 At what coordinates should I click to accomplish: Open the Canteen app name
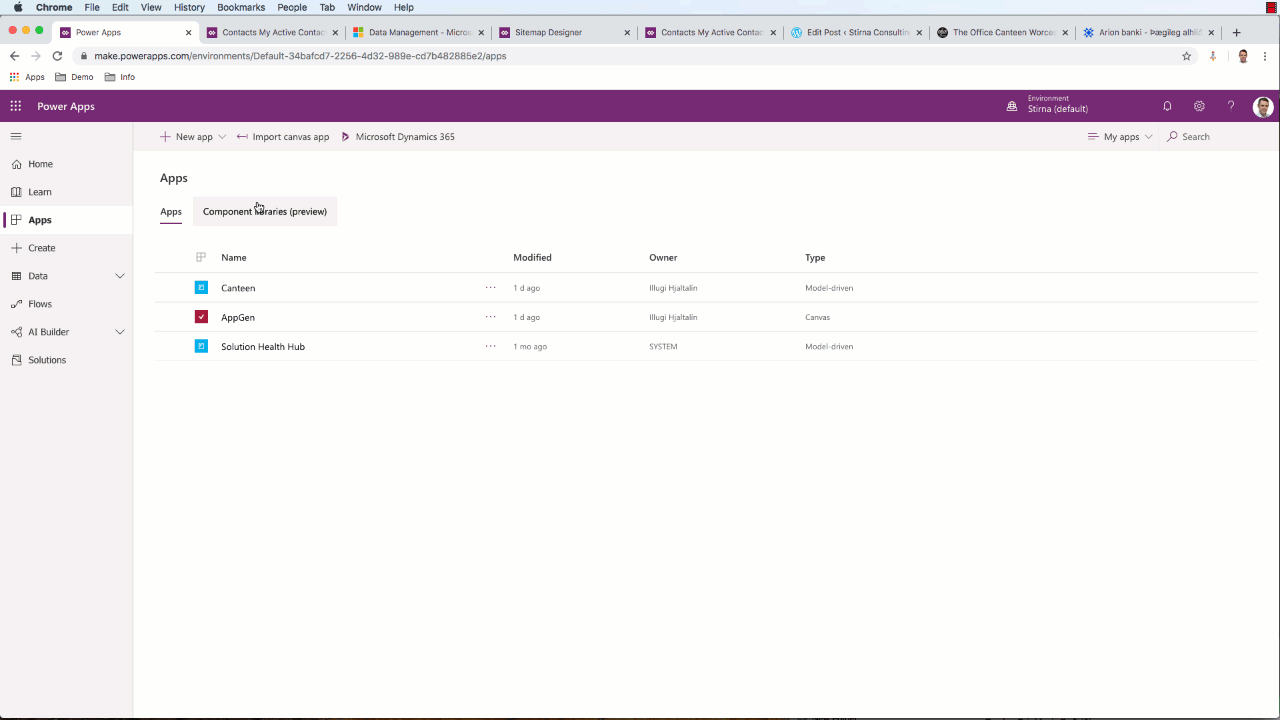[x=238, y=288]
